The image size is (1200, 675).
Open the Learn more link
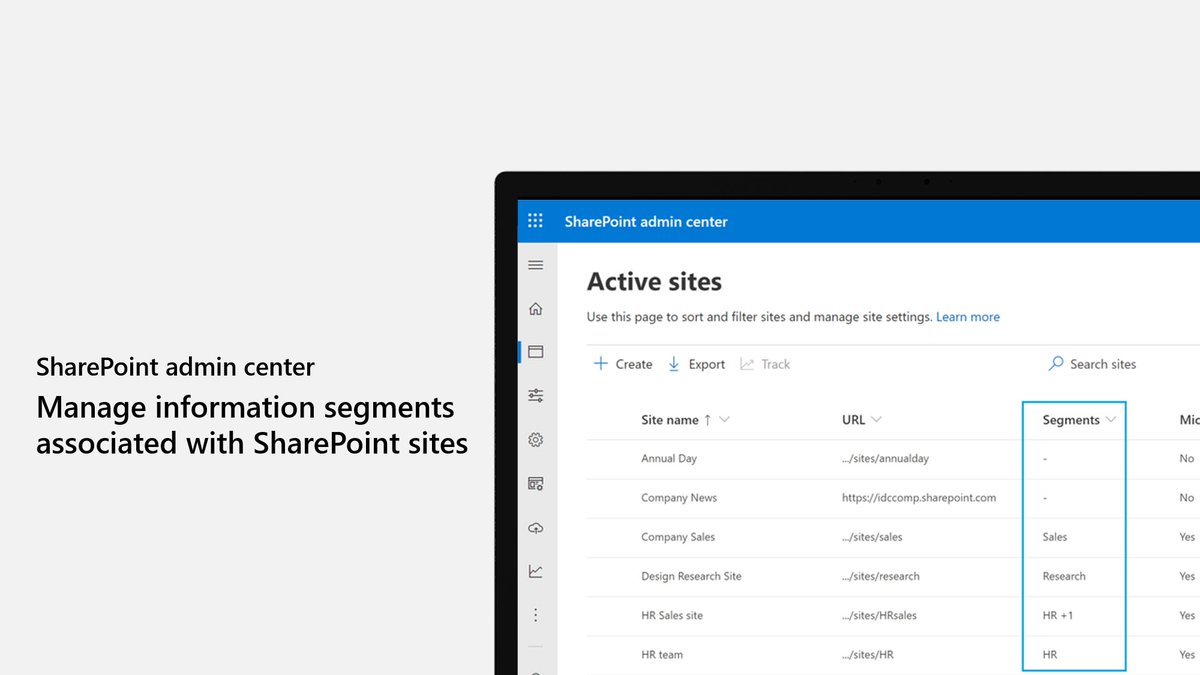pyautogui.click(x=968, y=317)
